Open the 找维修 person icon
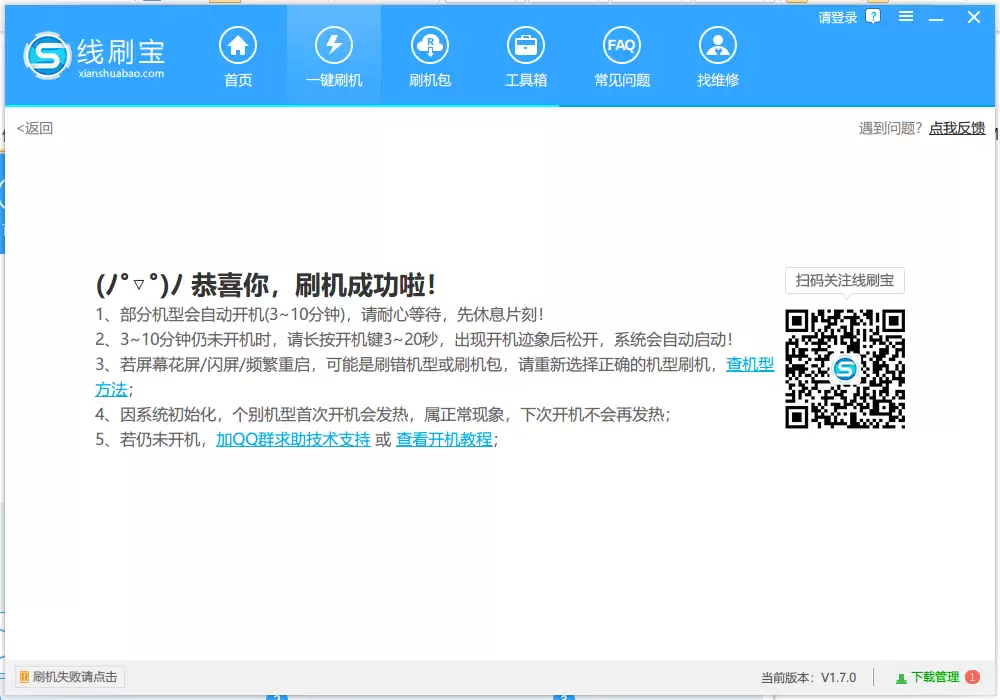Screen dimensions: 1000x700 (x=718, y=45)
